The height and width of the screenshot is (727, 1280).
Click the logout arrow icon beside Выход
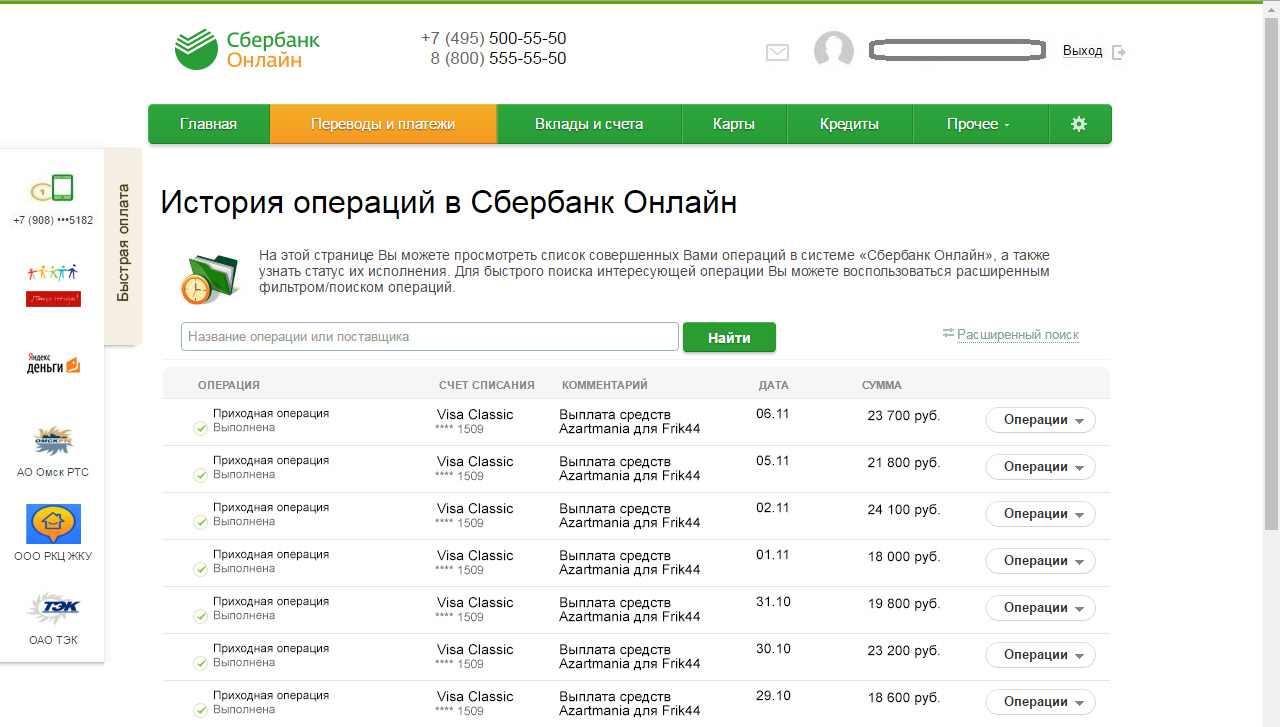[1119, 52]
